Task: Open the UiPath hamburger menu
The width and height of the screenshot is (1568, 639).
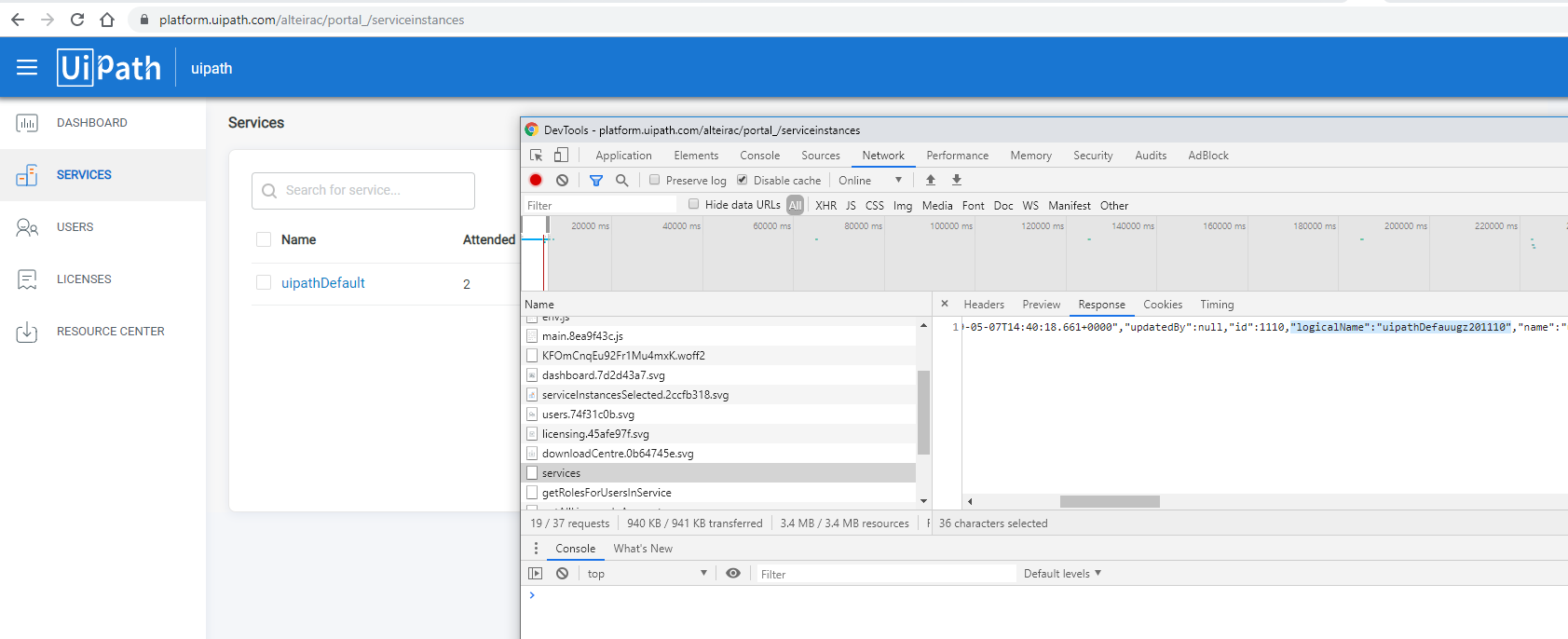Action: tap(27, 67)
